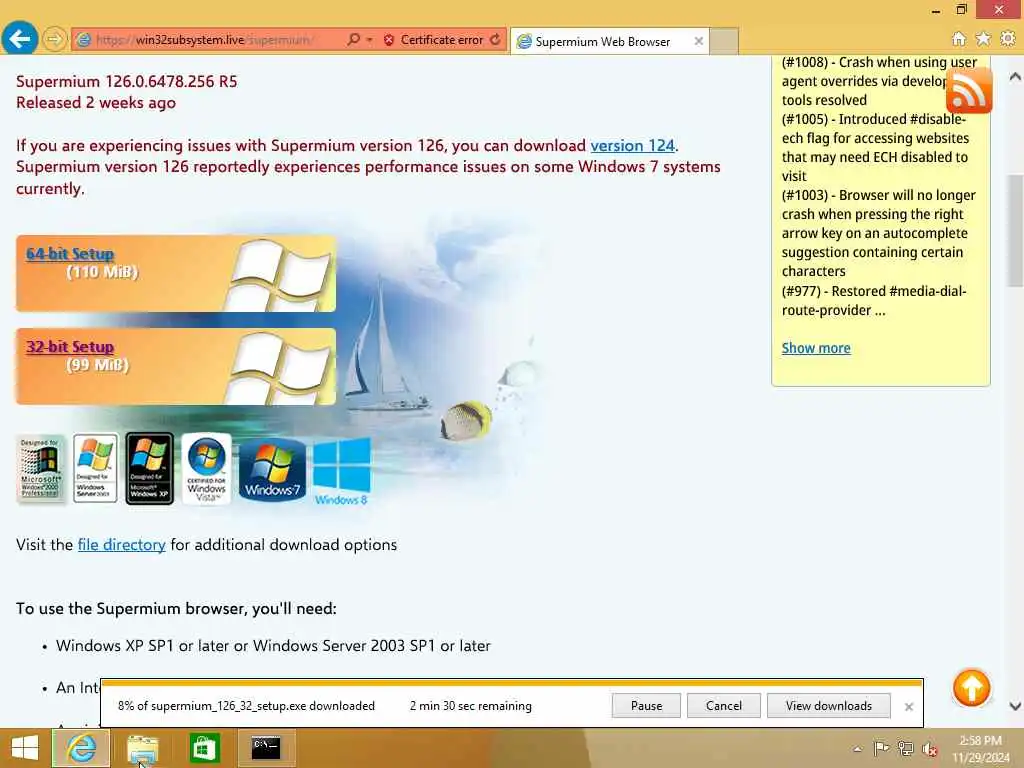Click the Designed for Windows XP badge
1024x768 pixels.
tap(150, 468)
